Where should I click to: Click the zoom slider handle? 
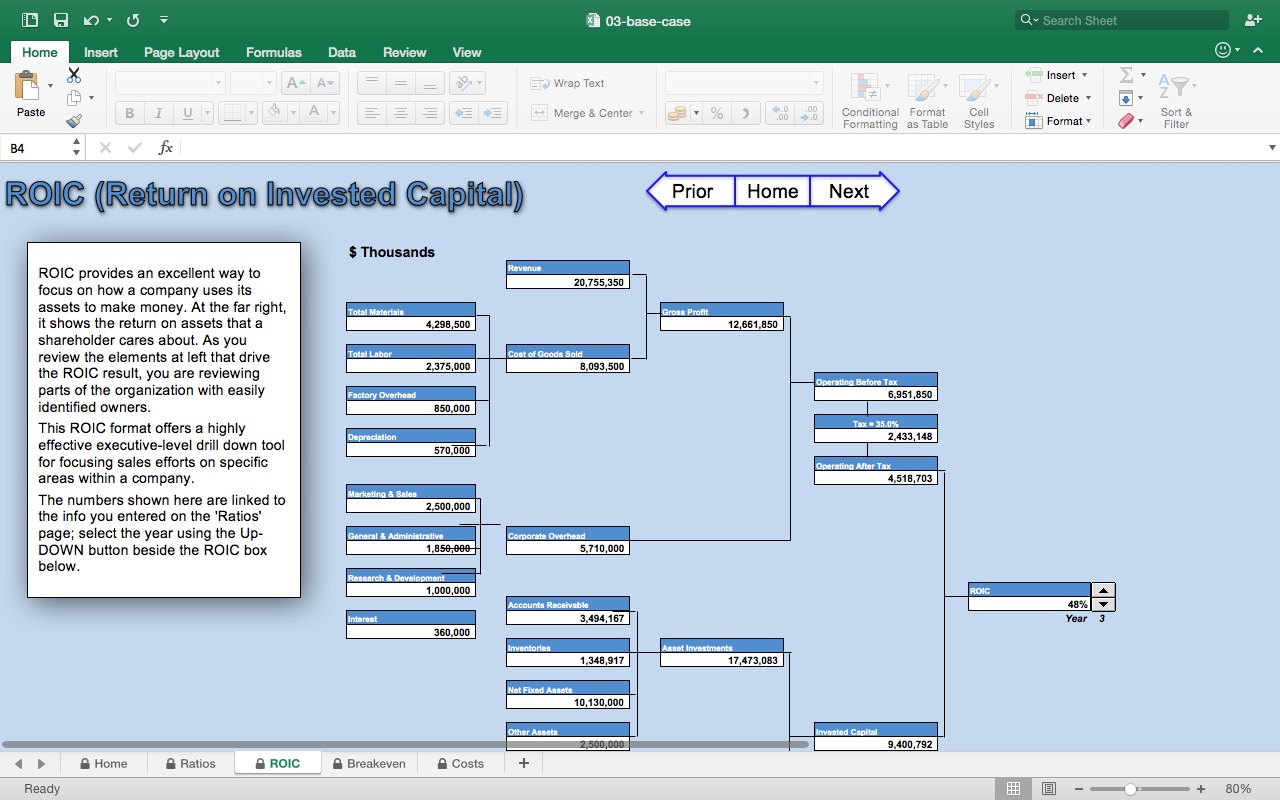(x=1130, y=789)
